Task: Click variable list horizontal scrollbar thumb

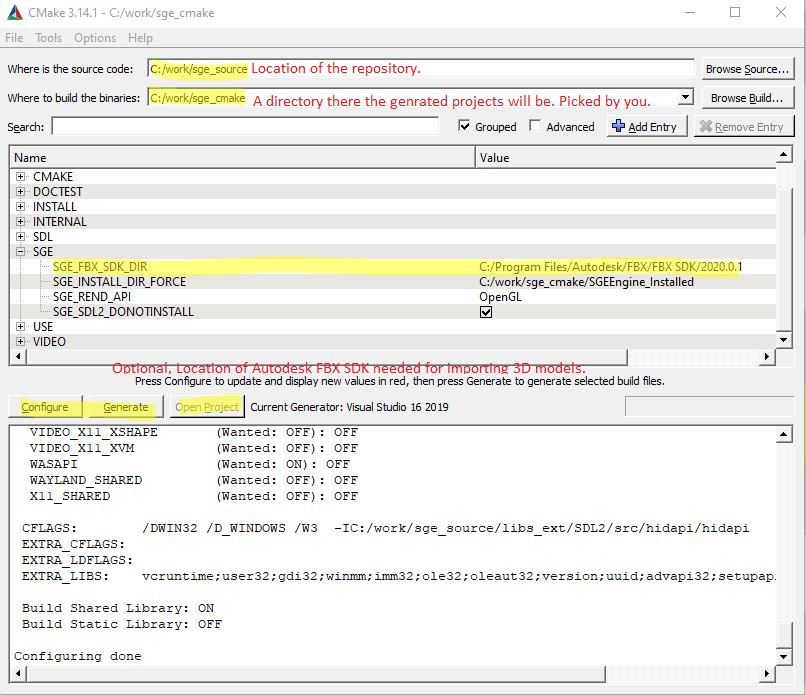Action: tap(327, 356)
